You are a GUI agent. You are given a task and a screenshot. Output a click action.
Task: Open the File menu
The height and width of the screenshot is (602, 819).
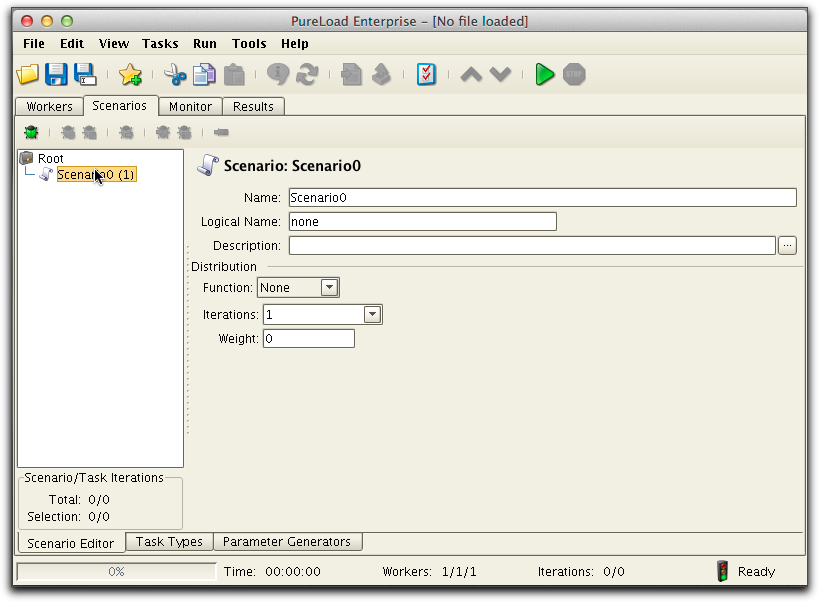point(34,43)
